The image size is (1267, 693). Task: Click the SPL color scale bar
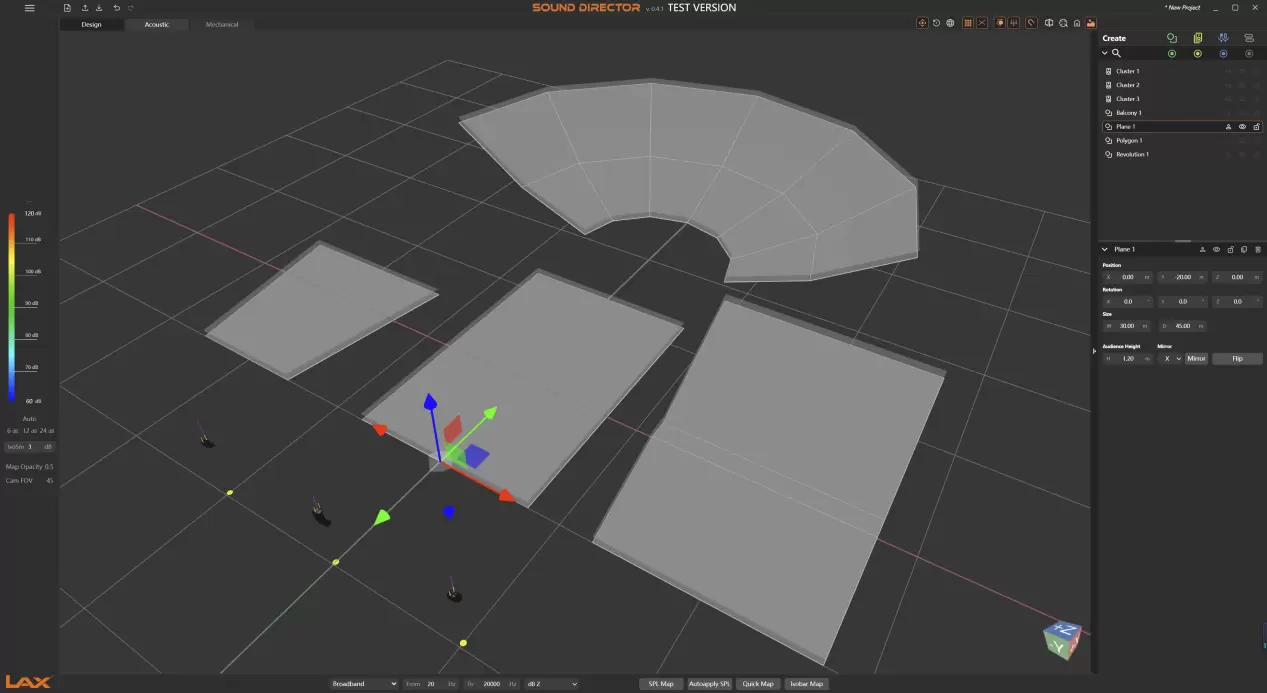(x=12, y=306)
